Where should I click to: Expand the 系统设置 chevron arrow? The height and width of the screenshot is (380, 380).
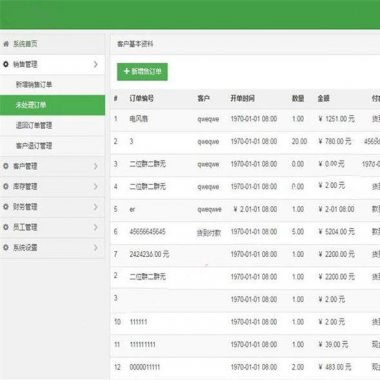click(96, 248)
